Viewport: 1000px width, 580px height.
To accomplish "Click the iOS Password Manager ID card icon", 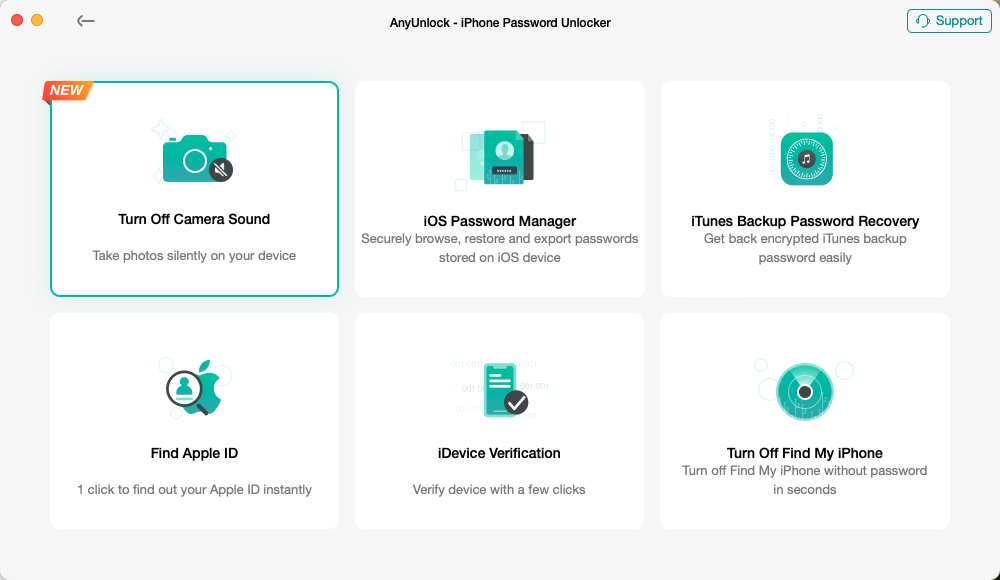I will coord(503,157).
